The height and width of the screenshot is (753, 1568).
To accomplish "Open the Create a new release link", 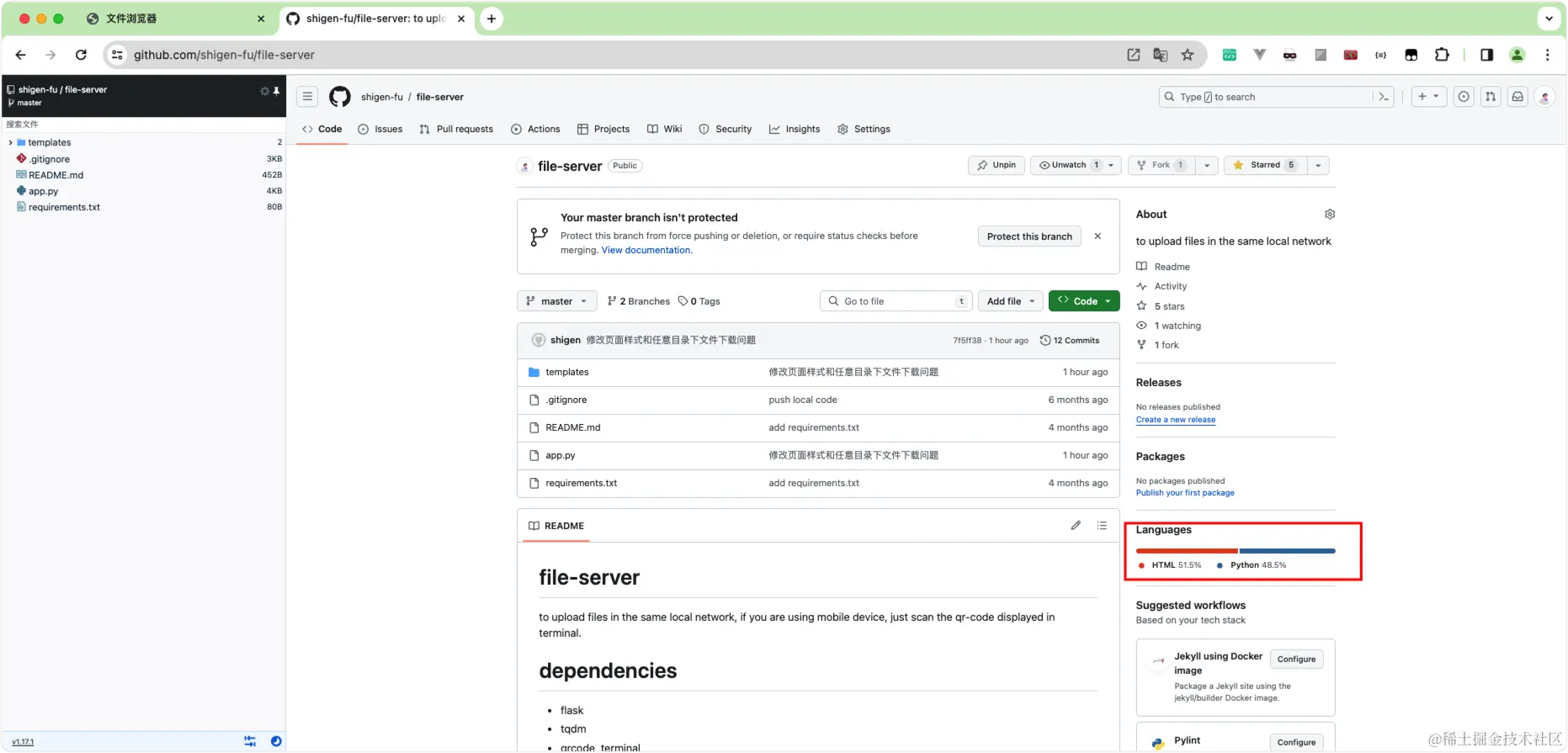I will [x=1176, y=420].
